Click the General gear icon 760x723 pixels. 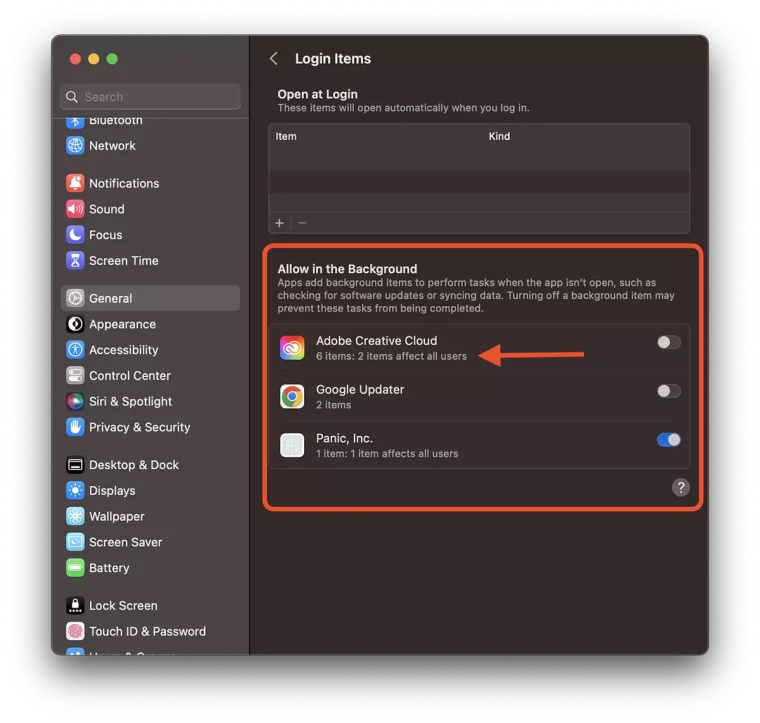(x=75, y=298)
